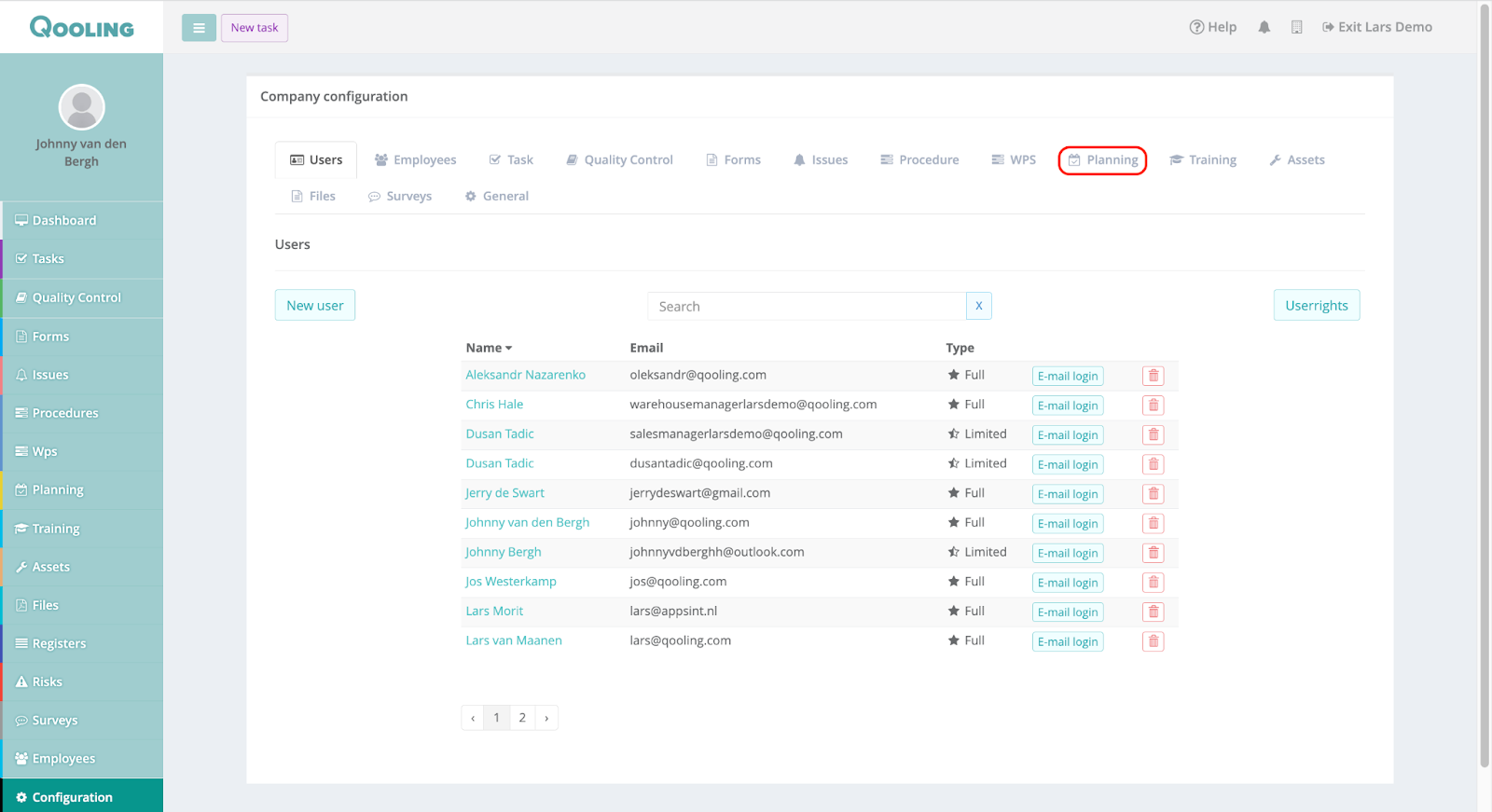Open Assets in the sidebar
The height and width of the screenshot is (812, 1492).
pyautogui.click(x=82, y=567)
